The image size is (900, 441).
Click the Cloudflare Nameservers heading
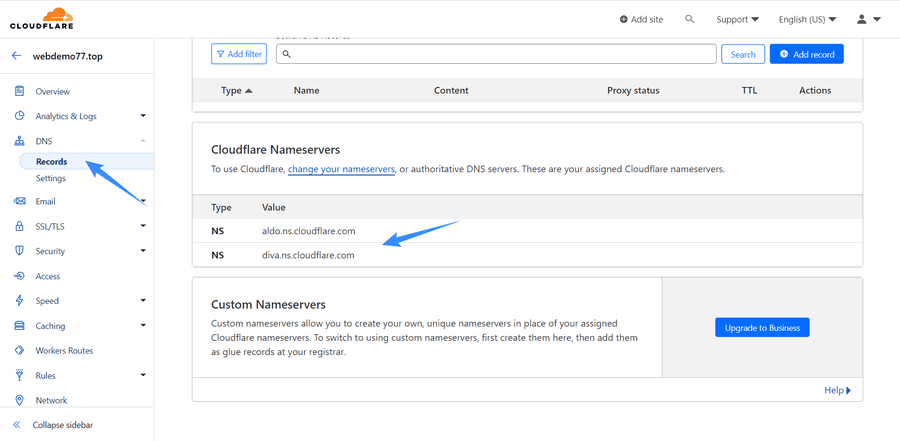click(276, 150)
